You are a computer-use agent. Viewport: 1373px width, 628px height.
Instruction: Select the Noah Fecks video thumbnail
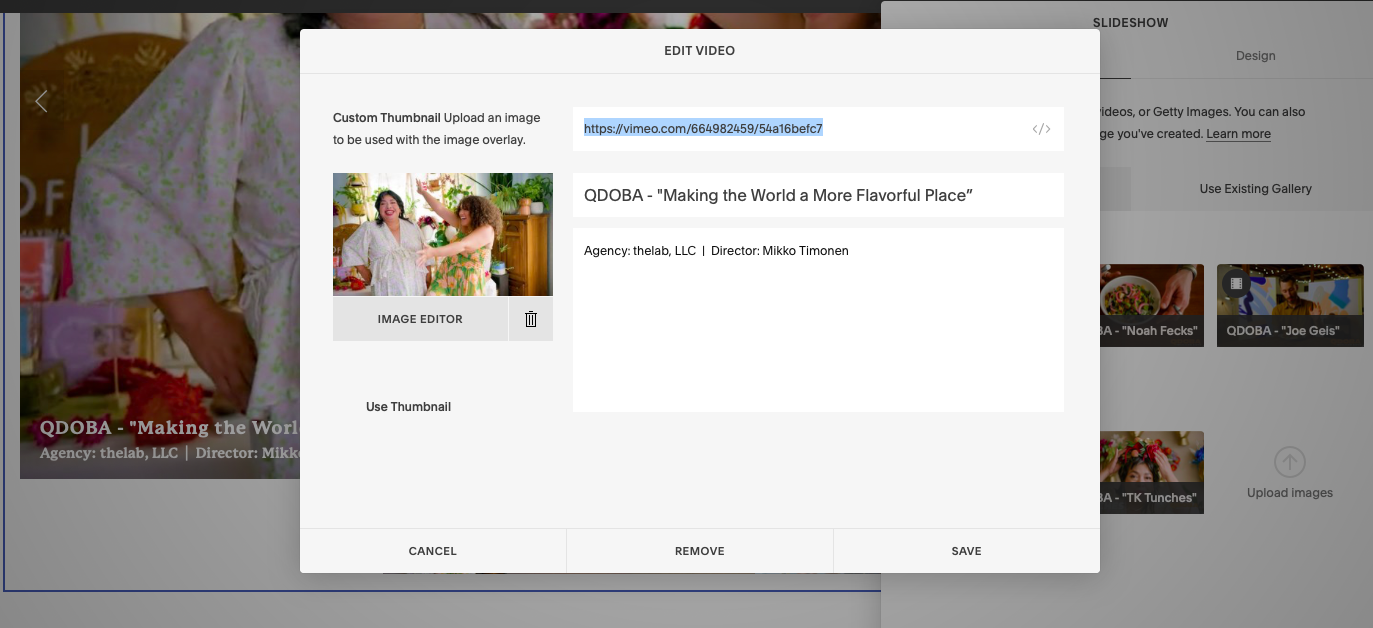tap(1152, 305)
